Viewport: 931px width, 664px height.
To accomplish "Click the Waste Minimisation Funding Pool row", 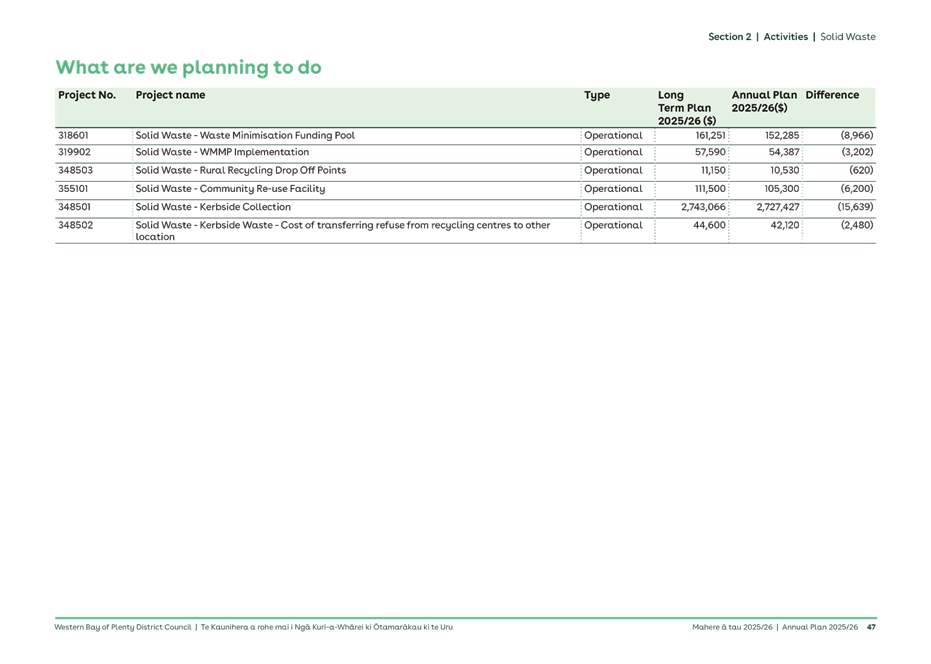I will coord(245,133).
